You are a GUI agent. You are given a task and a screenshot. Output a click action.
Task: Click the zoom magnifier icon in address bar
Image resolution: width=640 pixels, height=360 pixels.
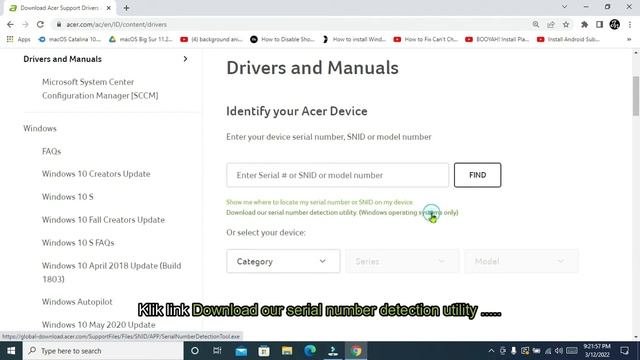pos(536,24)
